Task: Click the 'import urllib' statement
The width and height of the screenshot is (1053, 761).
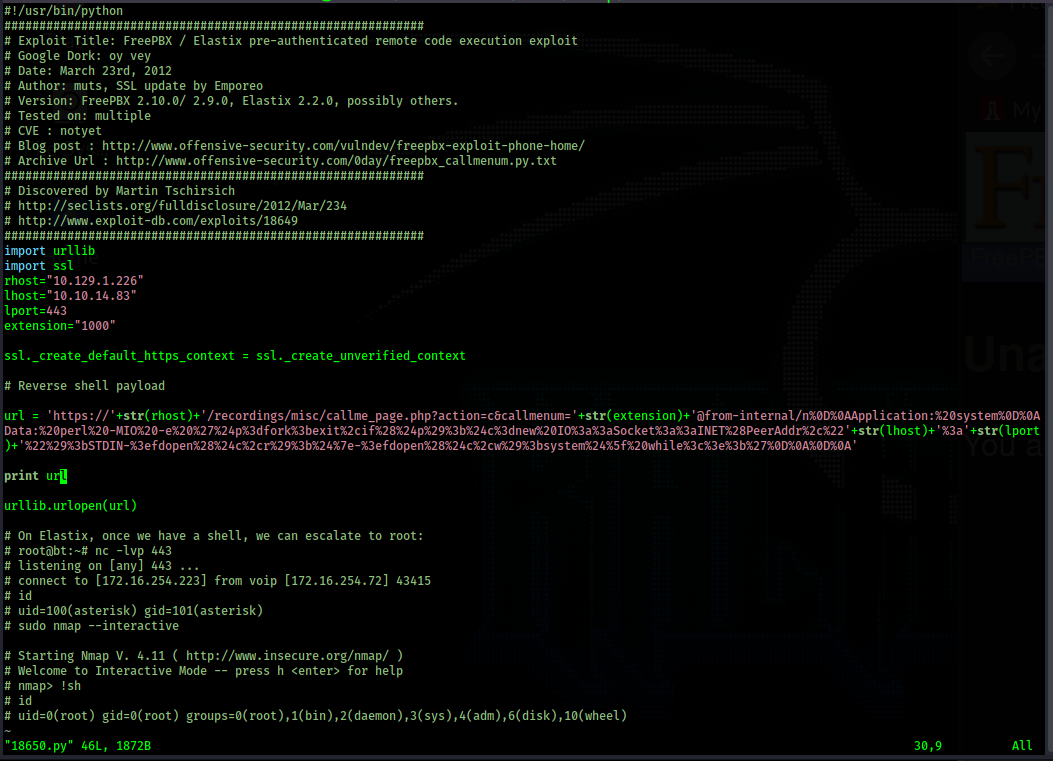Action: coord(50,251)
